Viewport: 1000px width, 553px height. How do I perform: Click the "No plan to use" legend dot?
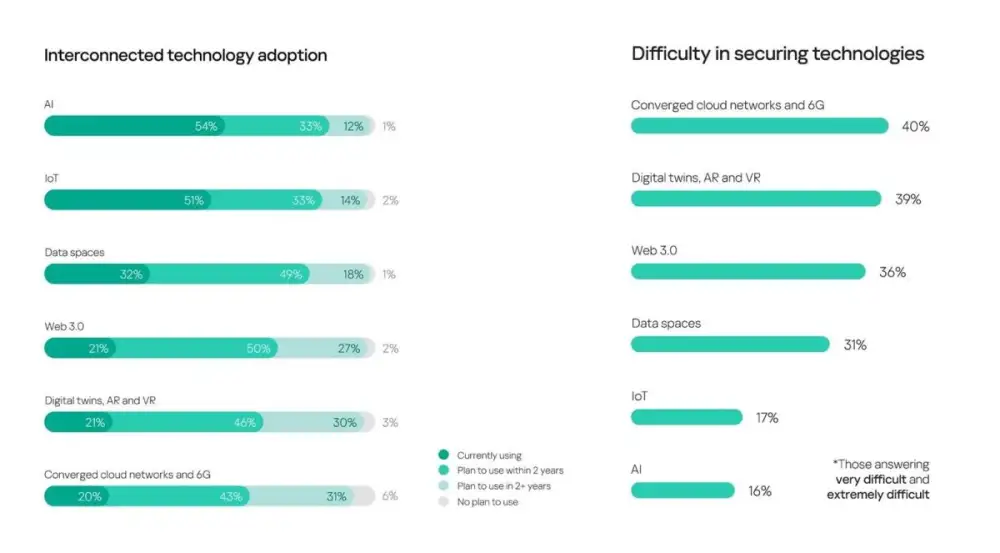[x=444, y=501]
